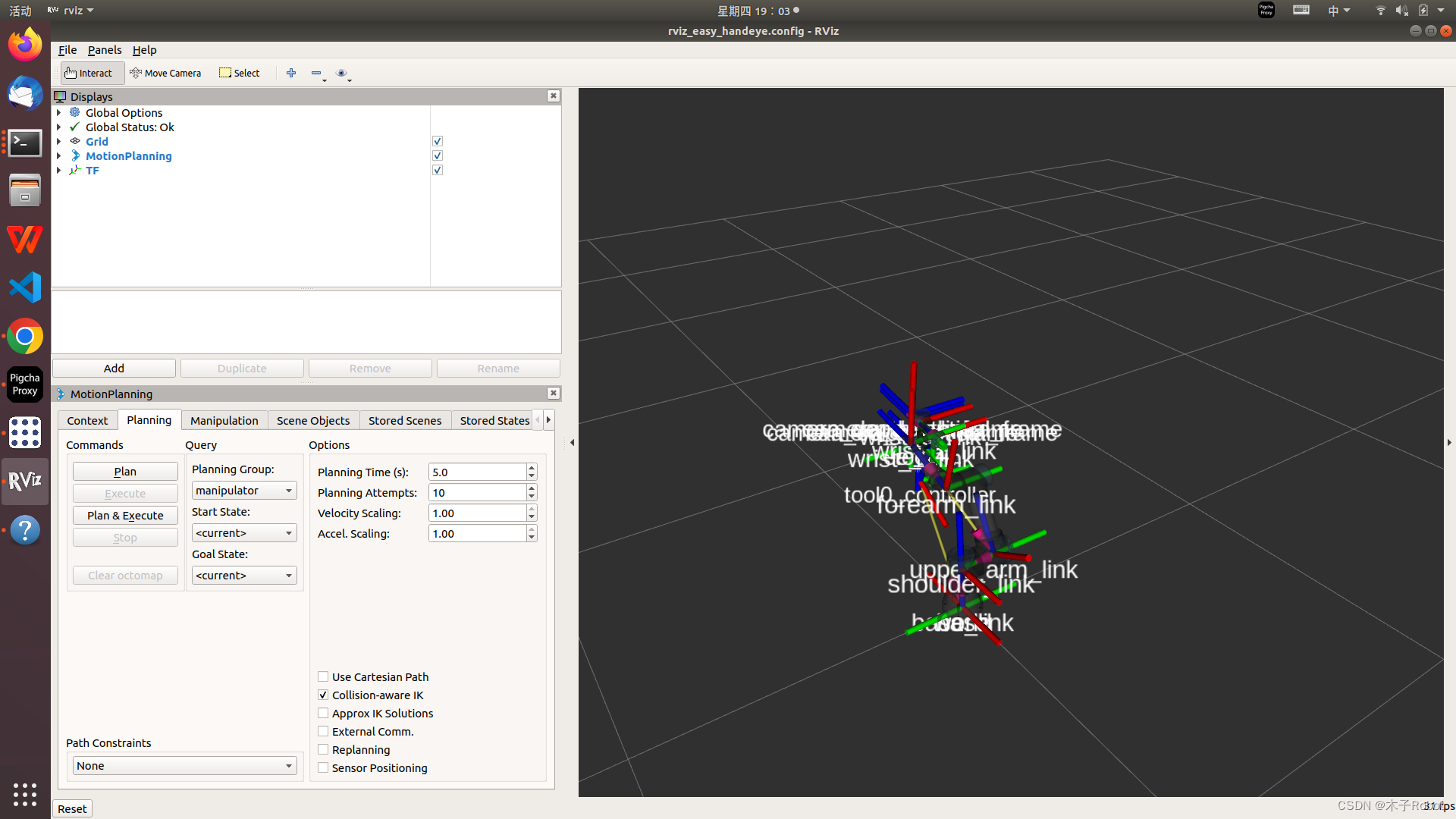Open the Path Constraints None dropdown
The width and height of the screenshot is (1456, 819).
(184, 766)
